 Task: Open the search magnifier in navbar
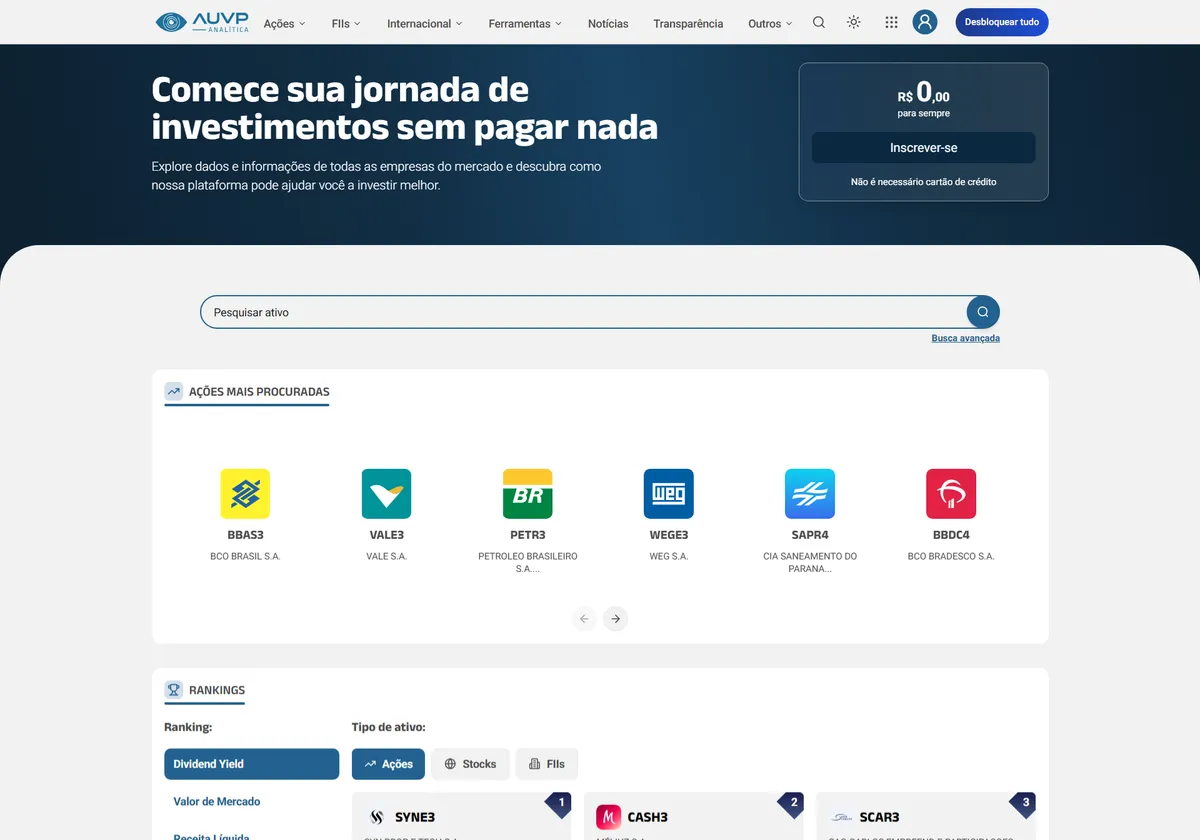click(x=819, y=22)
